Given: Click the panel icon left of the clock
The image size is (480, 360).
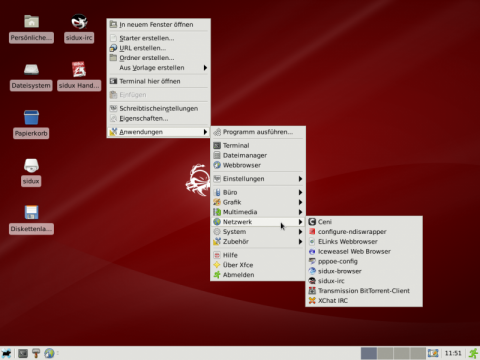Looking at the screenshot, I should point(433,353).
